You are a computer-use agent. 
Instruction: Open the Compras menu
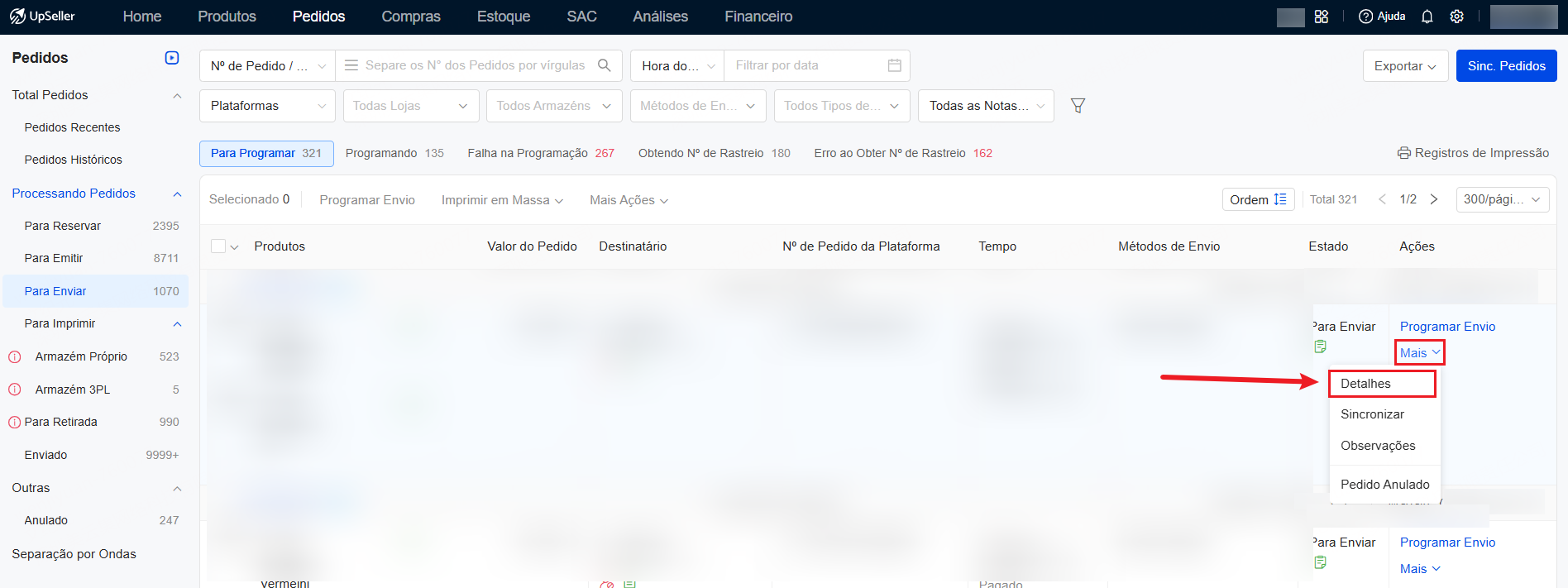tap(411, 17)
